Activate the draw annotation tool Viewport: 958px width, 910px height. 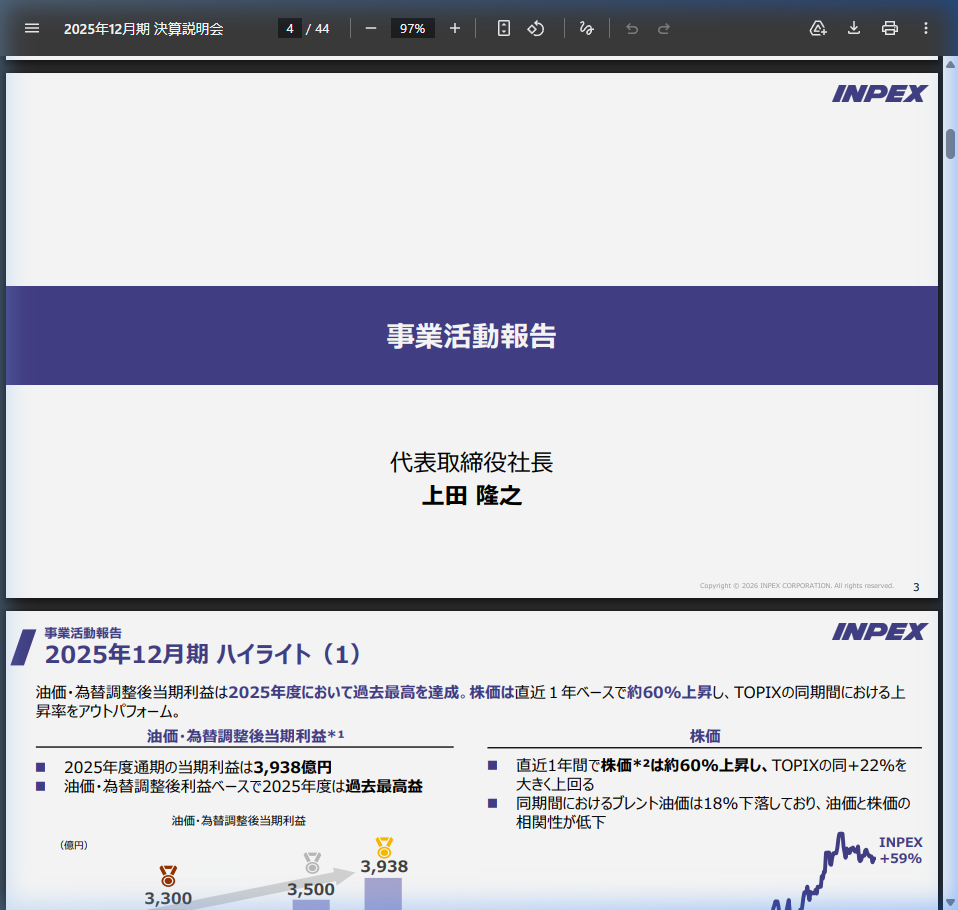pyautogui.click(x=587, y=28)
